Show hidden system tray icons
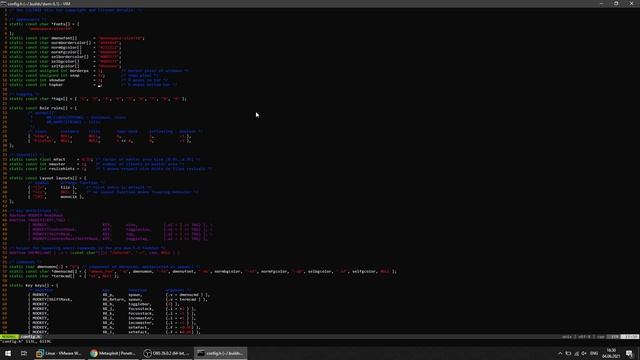640x360 pixels. [560, 353]
